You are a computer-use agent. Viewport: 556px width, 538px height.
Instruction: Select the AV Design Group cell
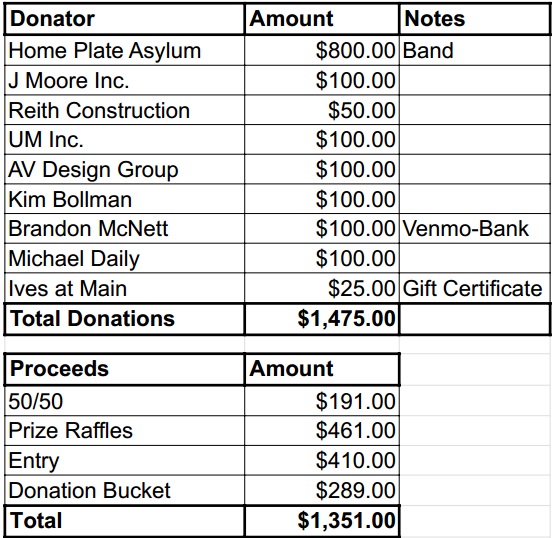point(124,169)
